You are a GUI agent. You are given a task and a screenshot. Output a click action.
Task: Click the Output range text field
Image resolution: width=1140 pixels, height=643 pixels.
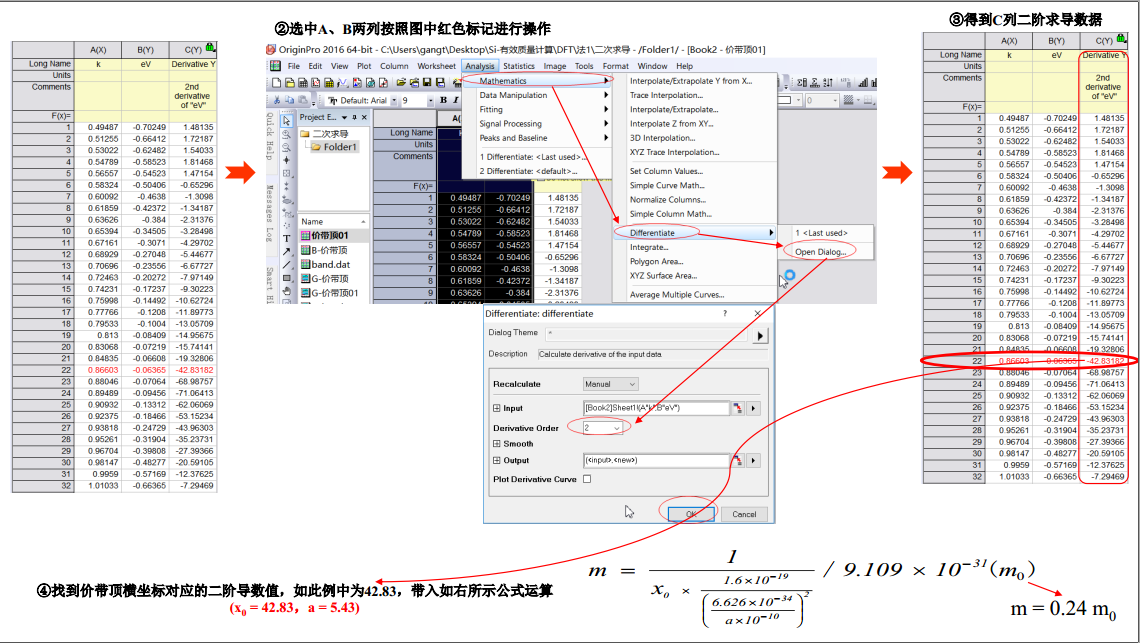657,460
